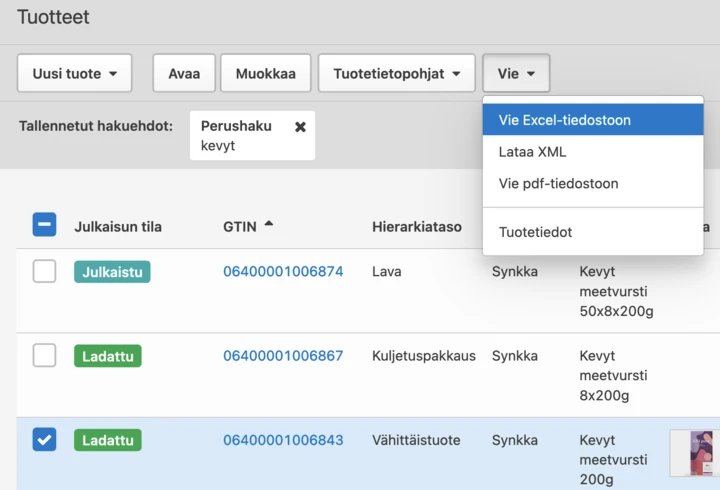Image resolution: width=720 pixels, height=490 pixels.
Task: Pick Vie pdf-tiedostoon in menu
Action: tap(558, 184)
